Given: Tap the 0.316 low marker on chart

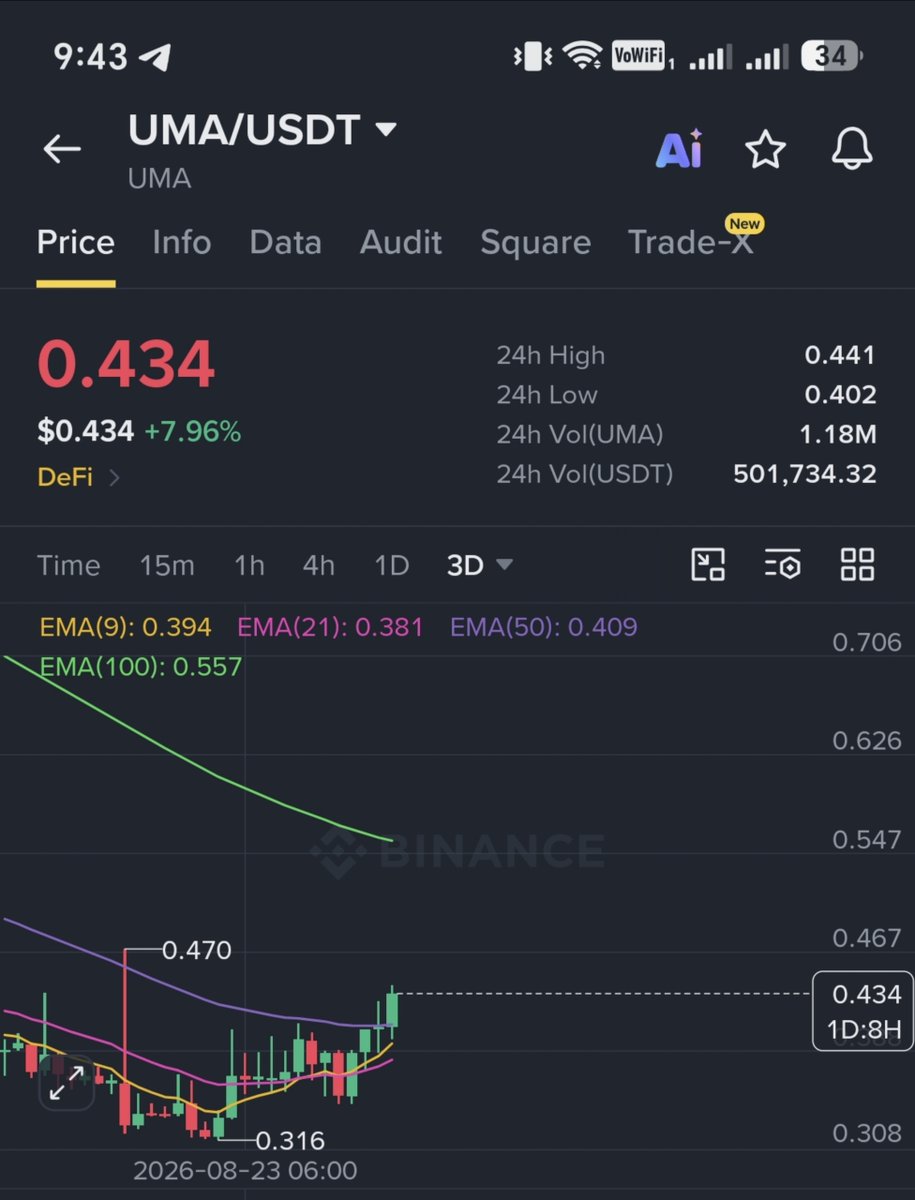Looking at the screenshot, I should [x=290, y=1140].
